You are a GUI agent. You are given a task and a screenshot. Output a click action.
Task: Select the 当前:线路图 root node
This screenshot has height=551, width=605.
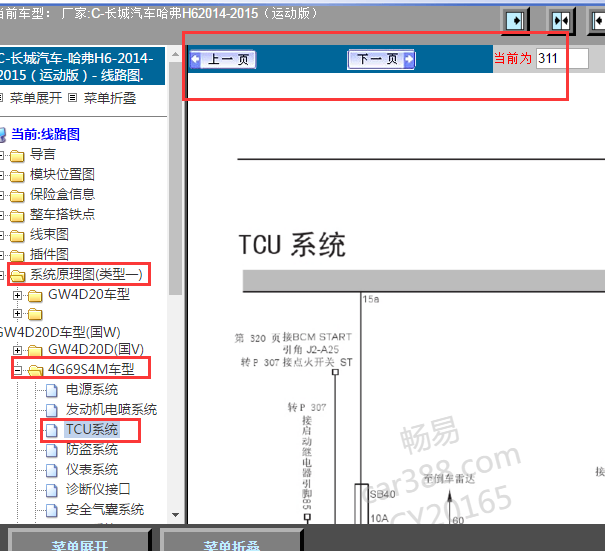[x=46, y=134]
